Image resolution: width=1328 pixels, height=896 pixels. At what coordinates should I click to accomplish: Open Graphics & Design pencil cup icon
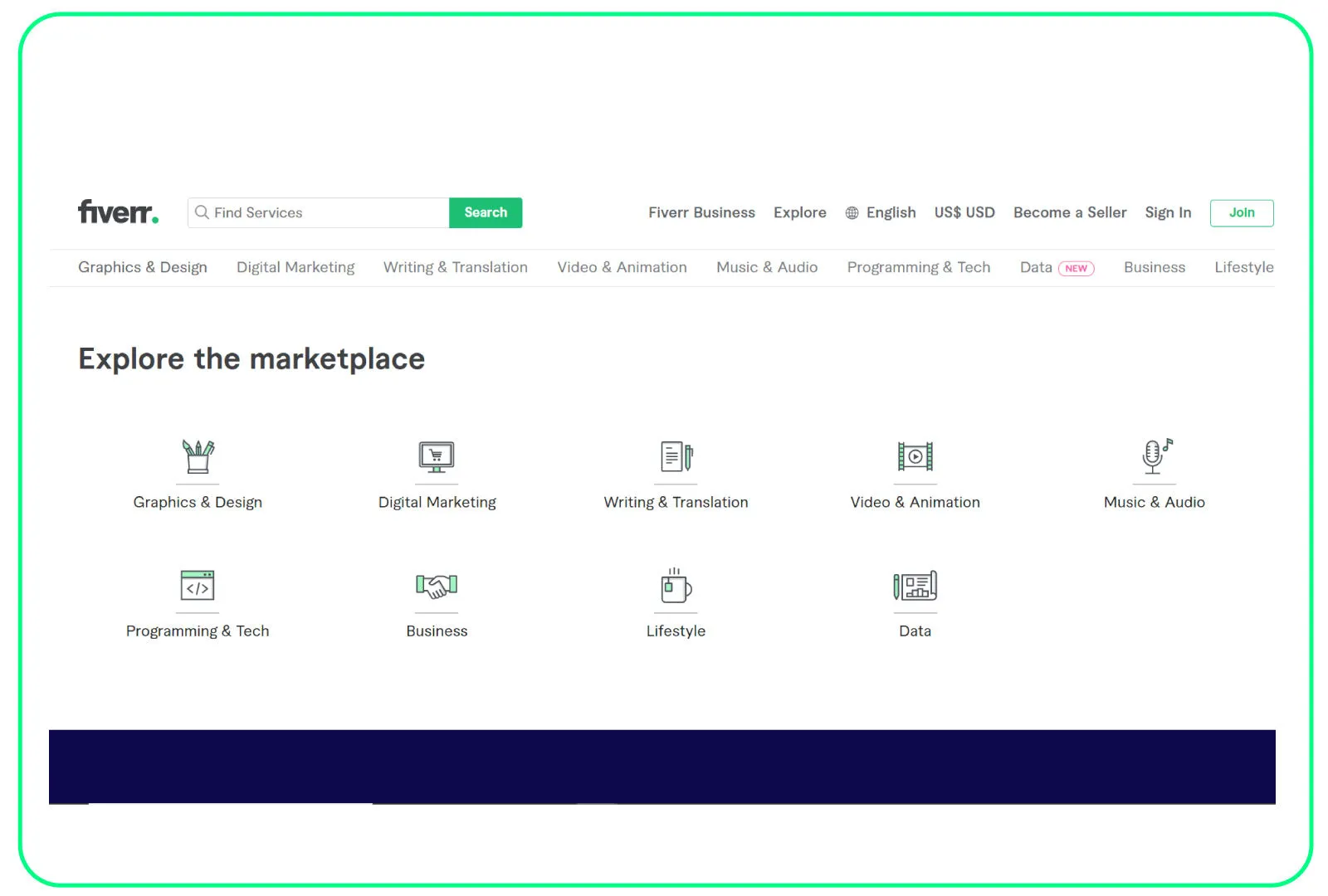pyautogui.click(x=198, y=456)
